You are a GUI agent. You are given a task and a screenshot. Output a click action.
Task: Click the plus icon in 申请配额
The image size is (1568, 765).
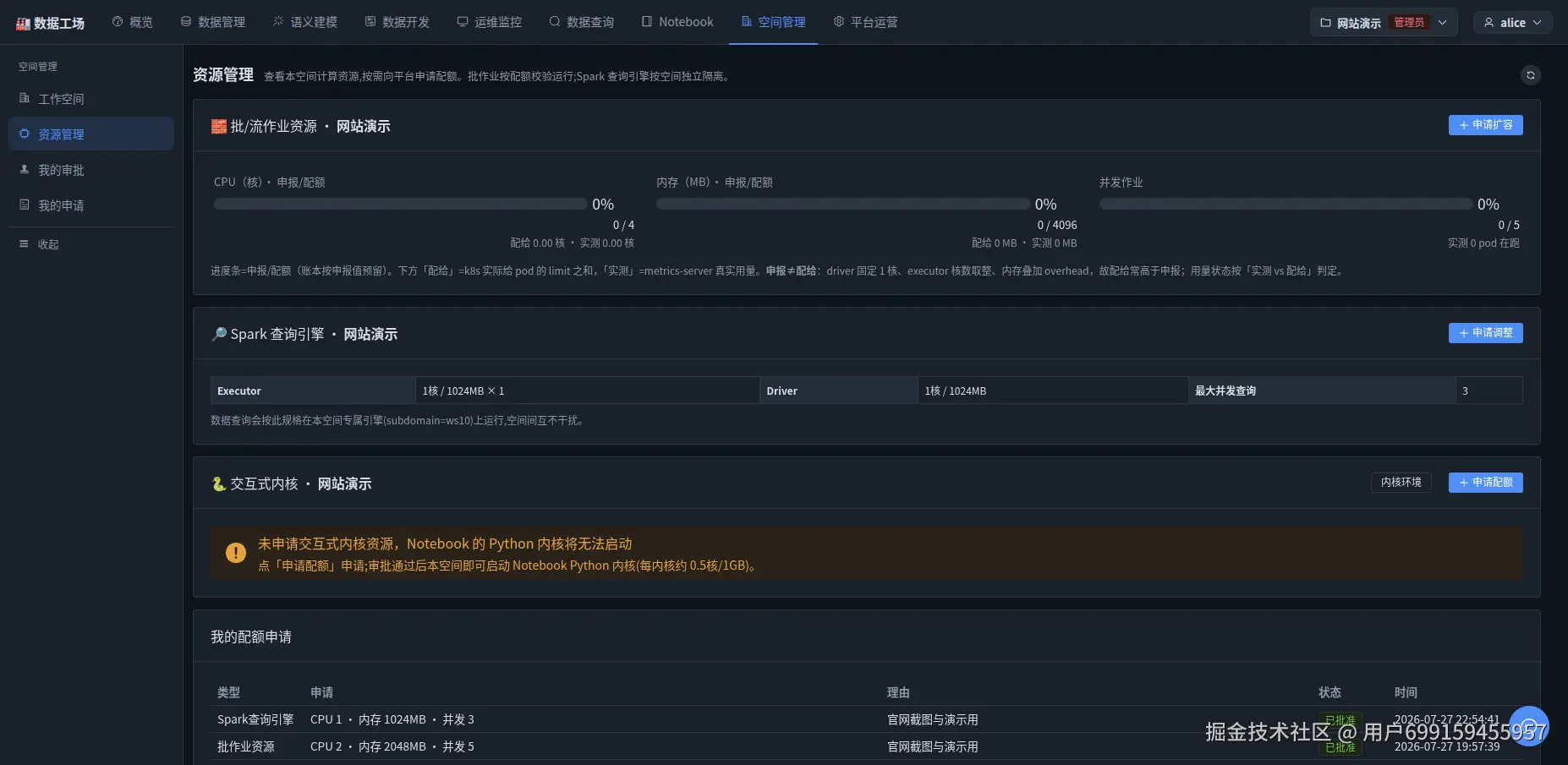[x=1464, y=483]
